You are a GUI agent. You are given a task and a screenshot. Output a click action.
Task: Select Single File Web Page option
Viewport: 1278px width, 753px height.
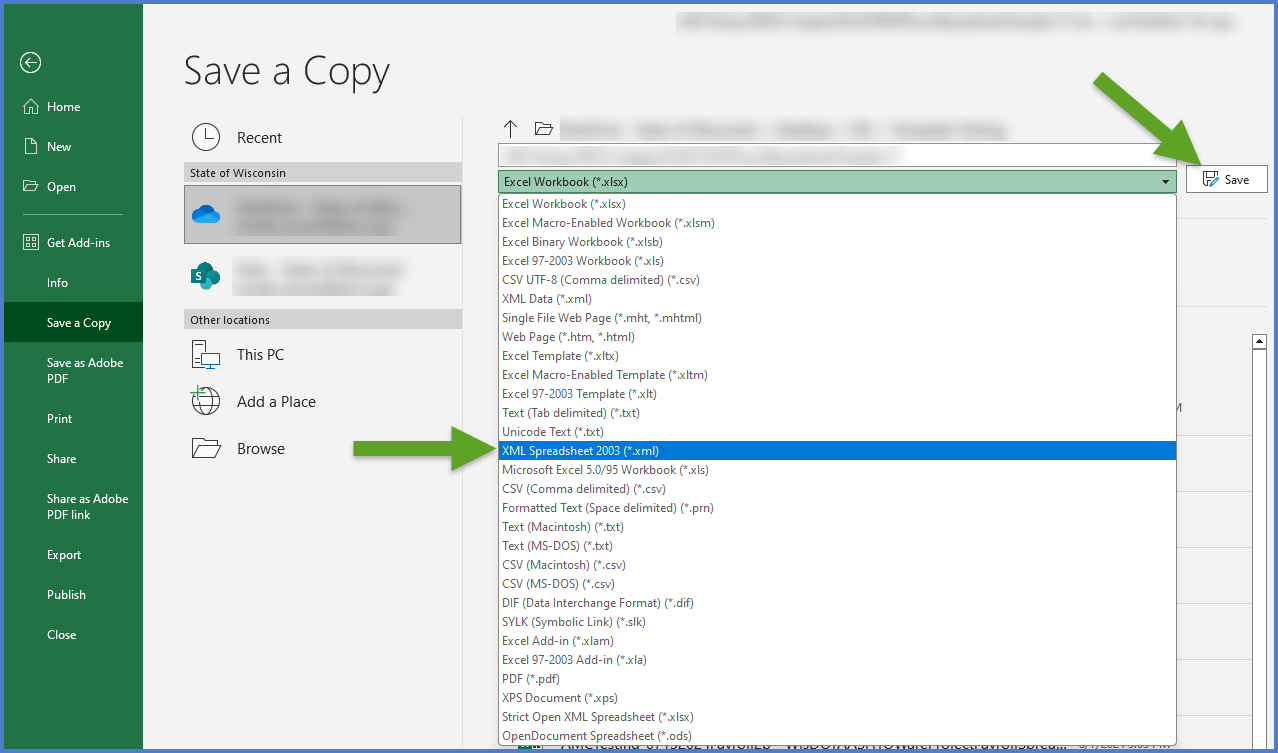[837, 318]
